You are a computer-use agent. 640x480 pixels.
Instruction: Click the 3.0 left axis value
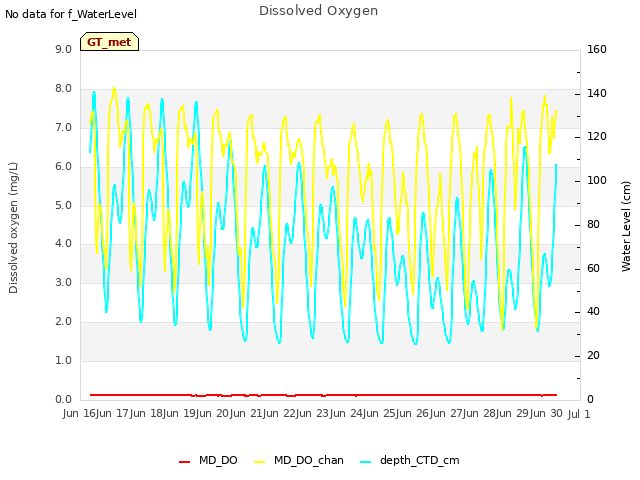[x=63, y=282]
